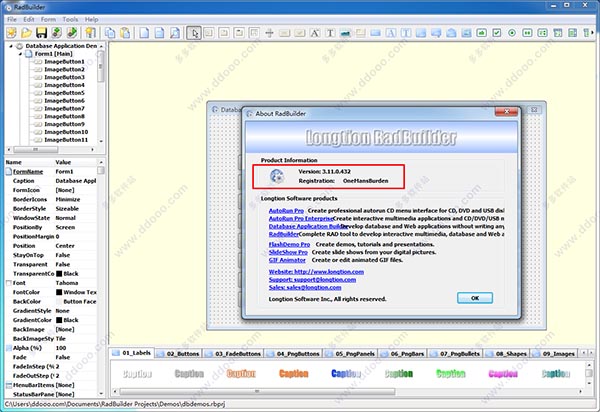Select the radio button component icon
600x412 pixels.
[x=512, y=33]
